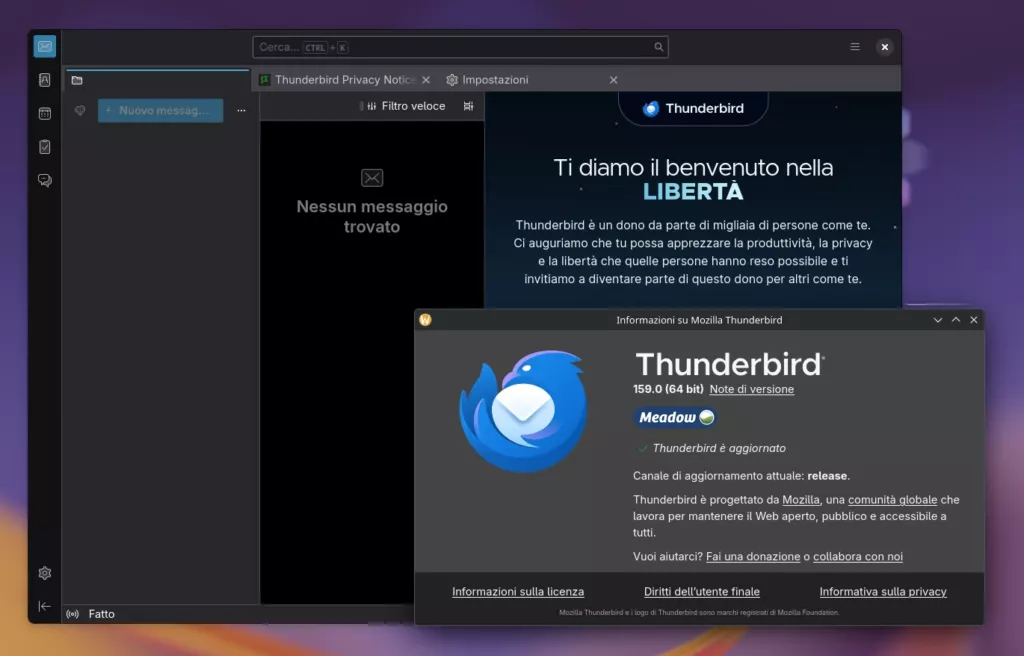Viewport: 1024px width, 656px height.
Task: Open the Chat space
Action: (x=44, y=180)
